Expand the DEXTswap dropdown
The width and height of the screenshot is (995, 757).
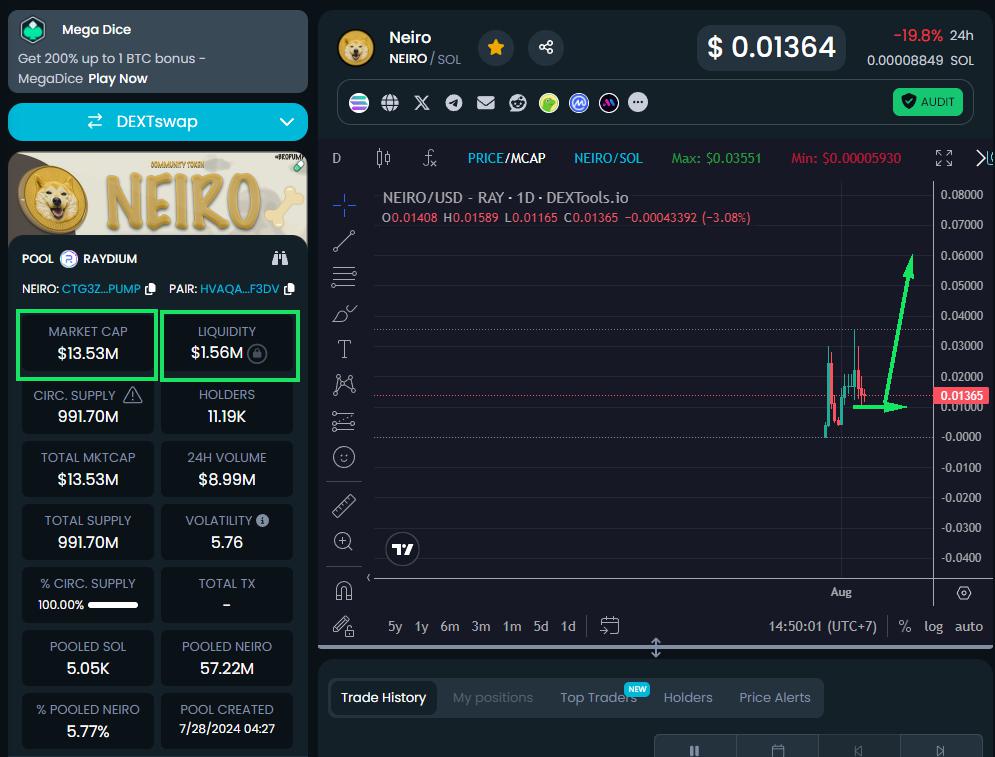[287, 122]
